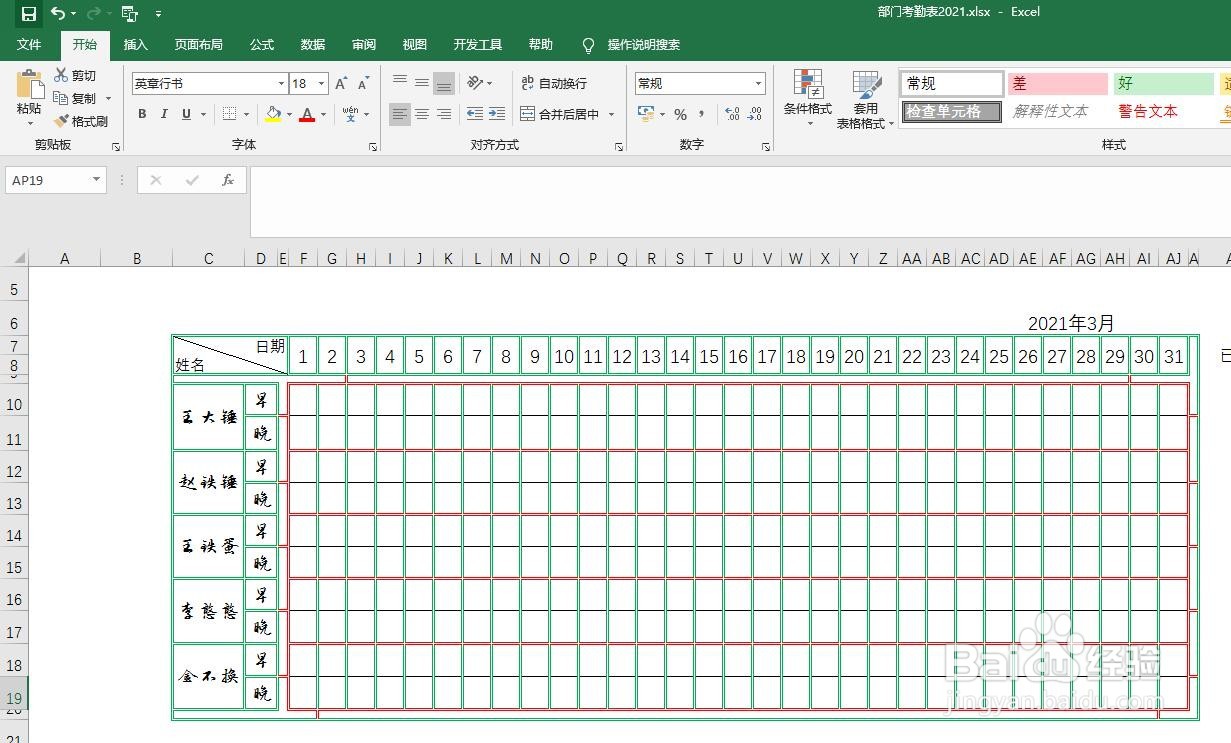Click Merge & Center (合并后居中)
1231x743 pixels.
(559, 114)
